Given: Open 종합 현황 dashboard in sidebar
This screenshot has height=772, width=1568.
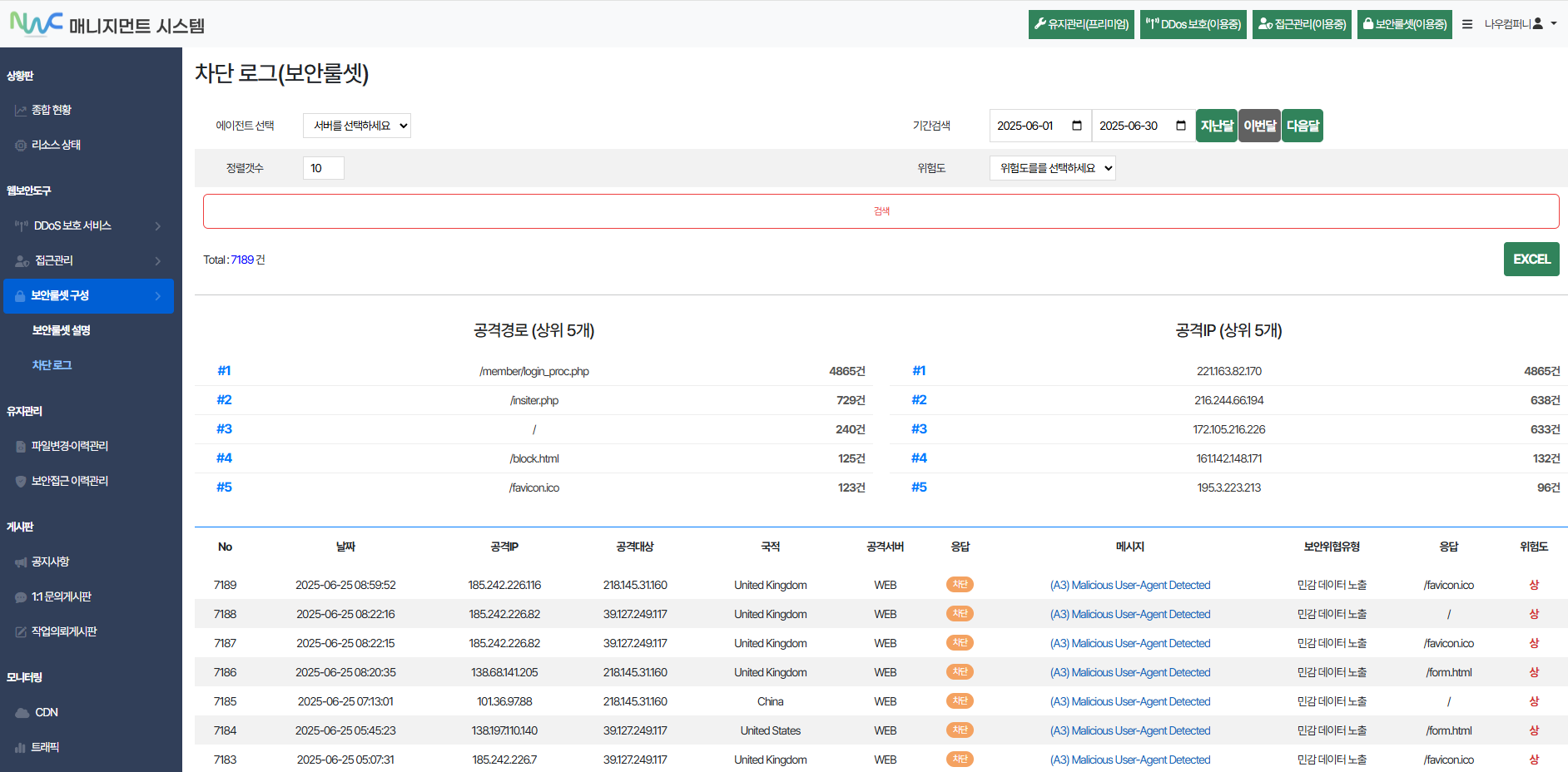Looking at the screenshot, I should (51, 110).
